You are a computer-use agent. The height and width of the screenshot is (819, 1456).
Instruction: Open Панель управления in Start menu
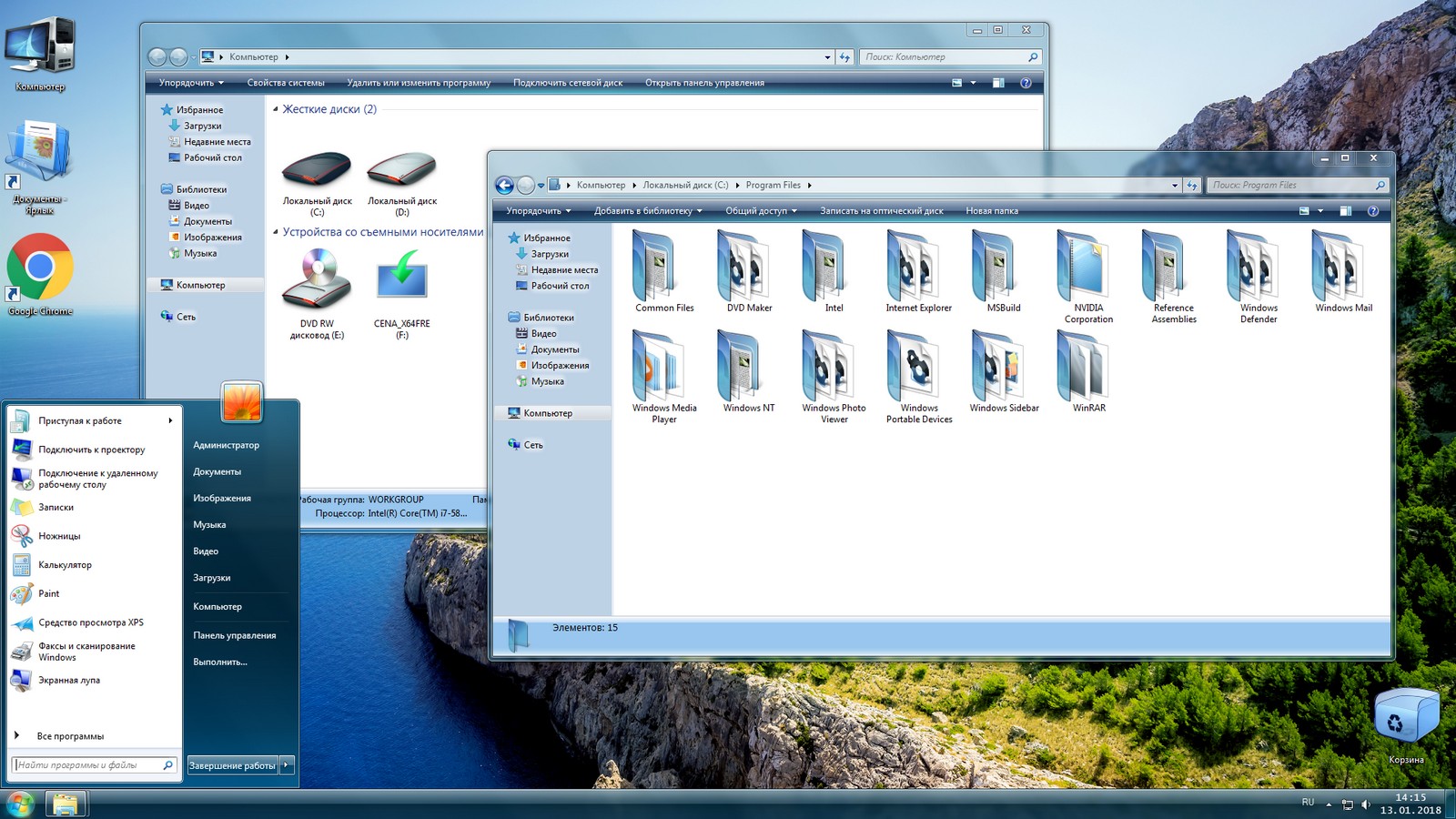234,635
